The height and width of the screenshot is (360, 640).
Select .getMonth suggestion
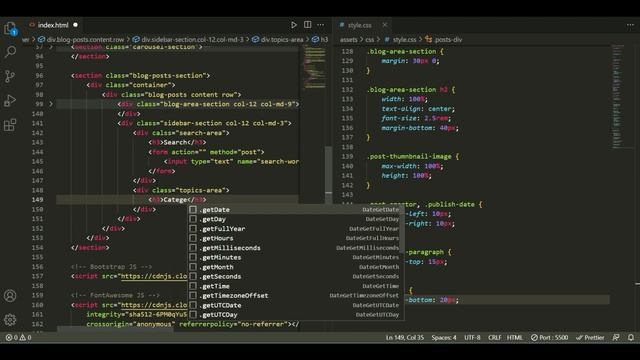pyautogui.click(x=296, y=267)
